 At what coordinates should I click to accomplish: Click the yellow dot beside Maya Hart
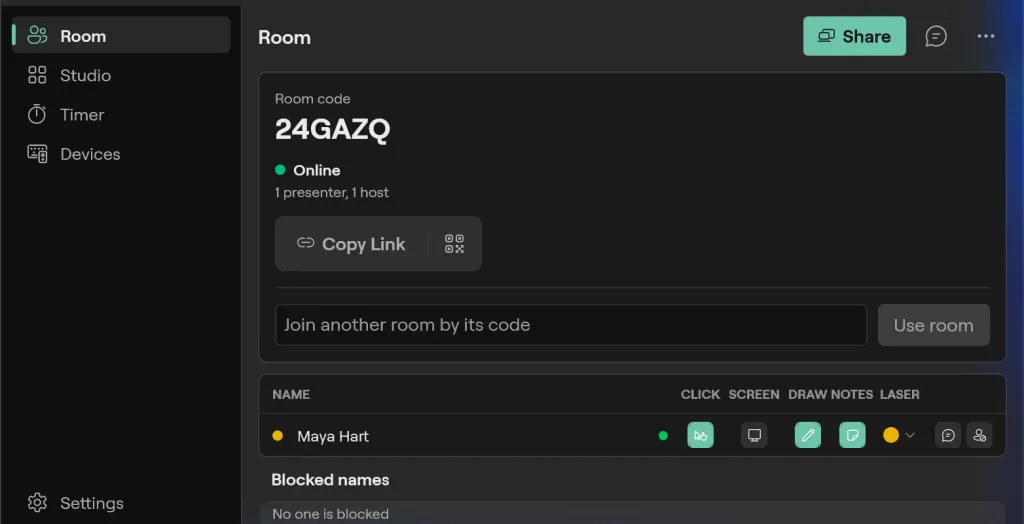pos(278,435)
